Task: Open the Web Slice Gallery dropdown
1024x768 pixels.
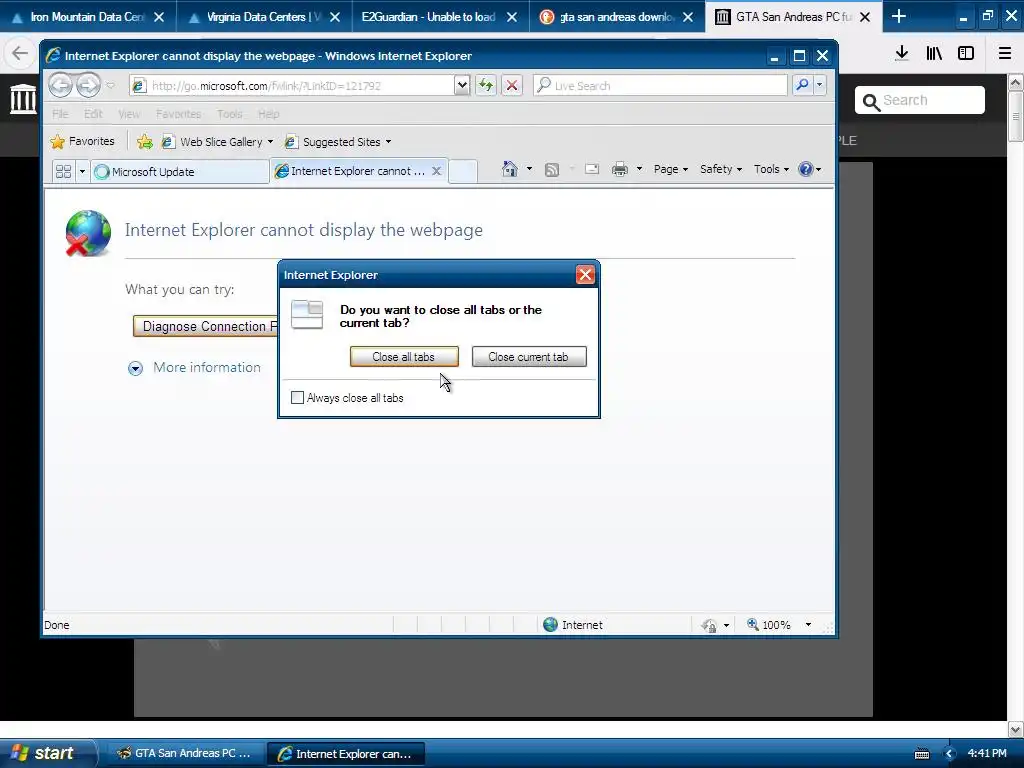Action: coord(270,142)
